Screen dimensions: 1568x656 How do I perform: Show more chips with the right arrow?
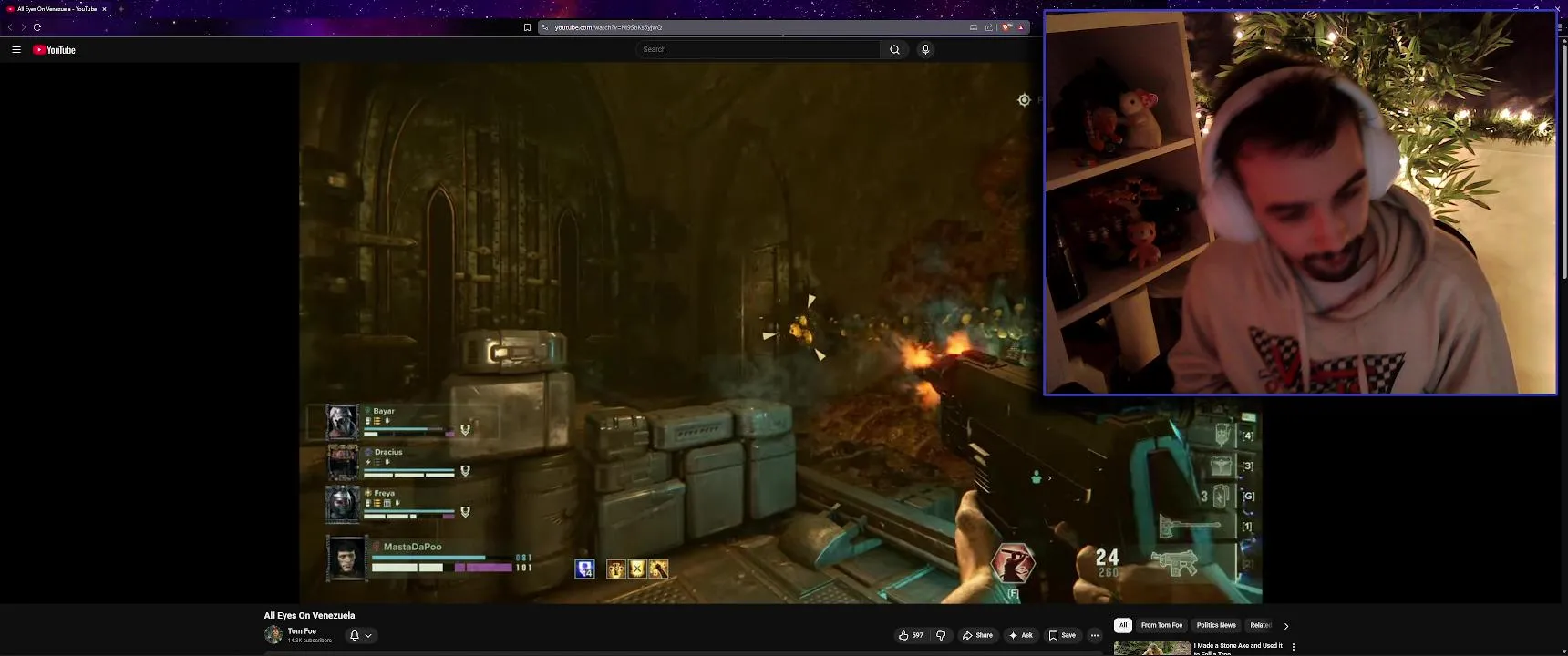tap(1286, 626)
